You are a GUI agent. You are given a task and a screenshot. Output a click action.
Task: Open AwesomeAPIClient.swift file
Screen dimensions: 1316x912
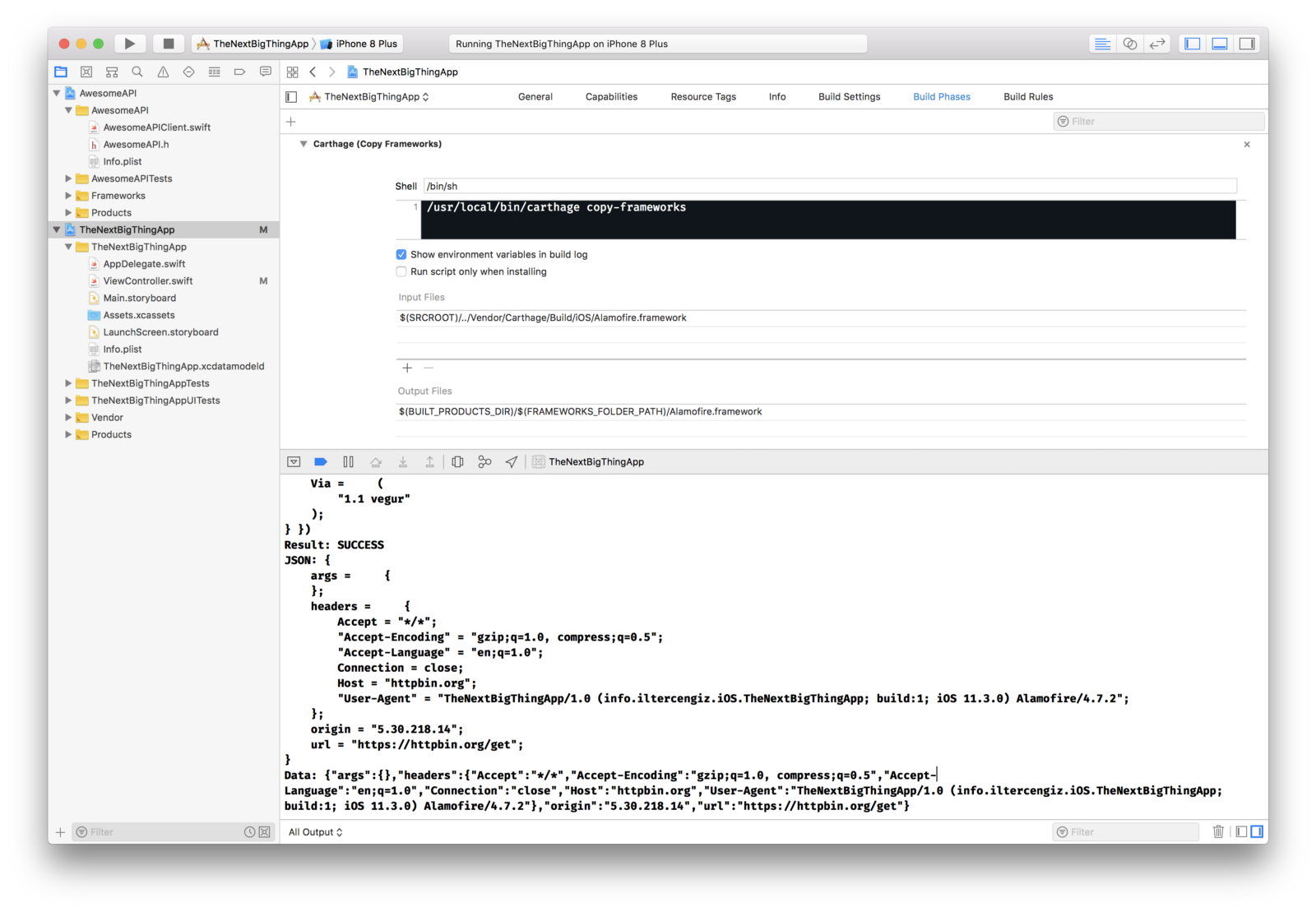point(156,127)
